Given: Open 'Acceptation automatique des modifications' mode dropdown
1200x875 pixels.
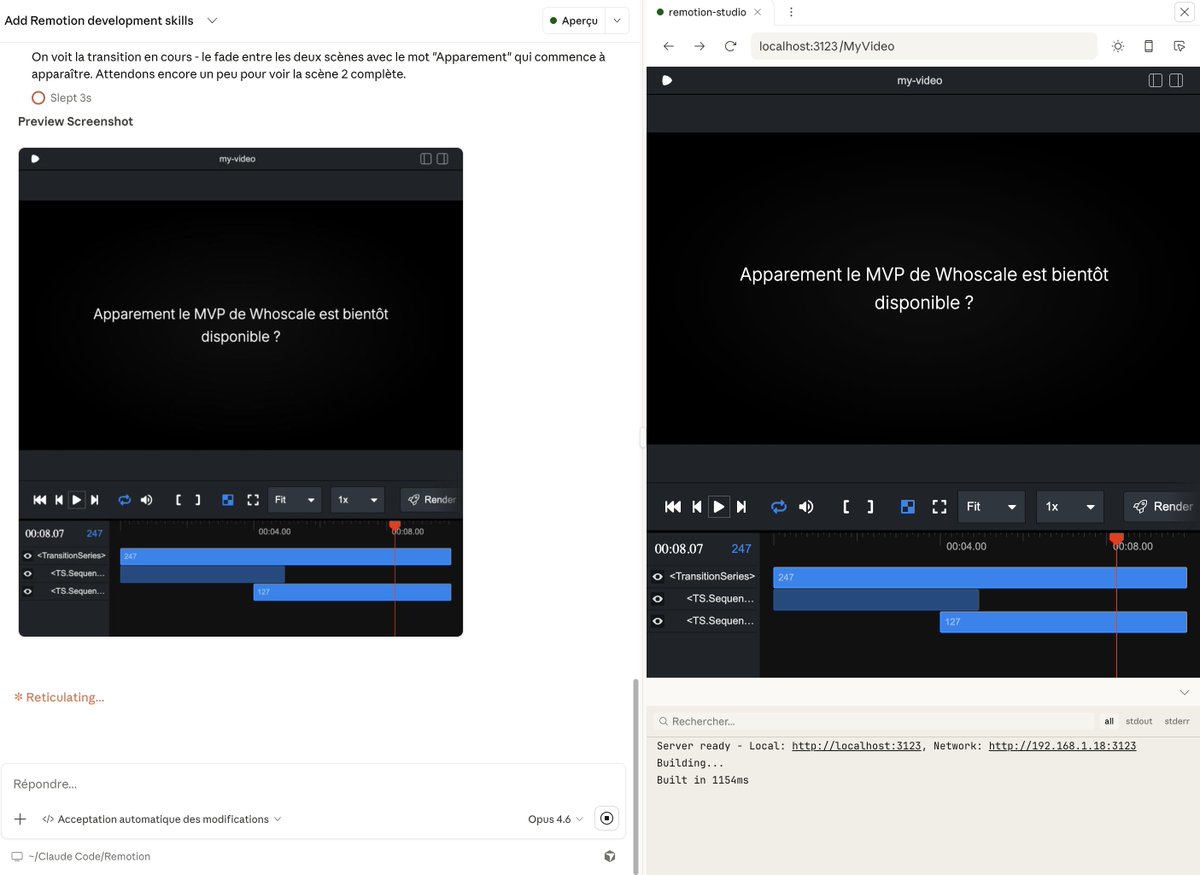Looking at the screenshot, I should [x=162, y=819].
